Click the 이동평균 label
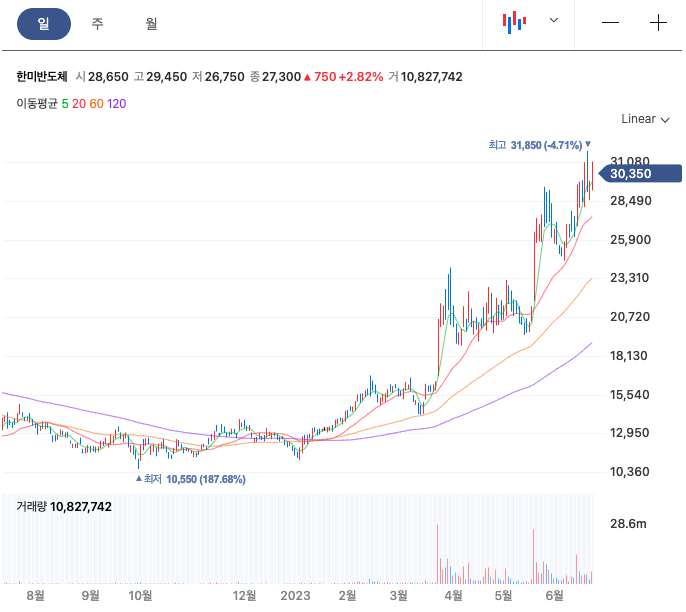 37,104
